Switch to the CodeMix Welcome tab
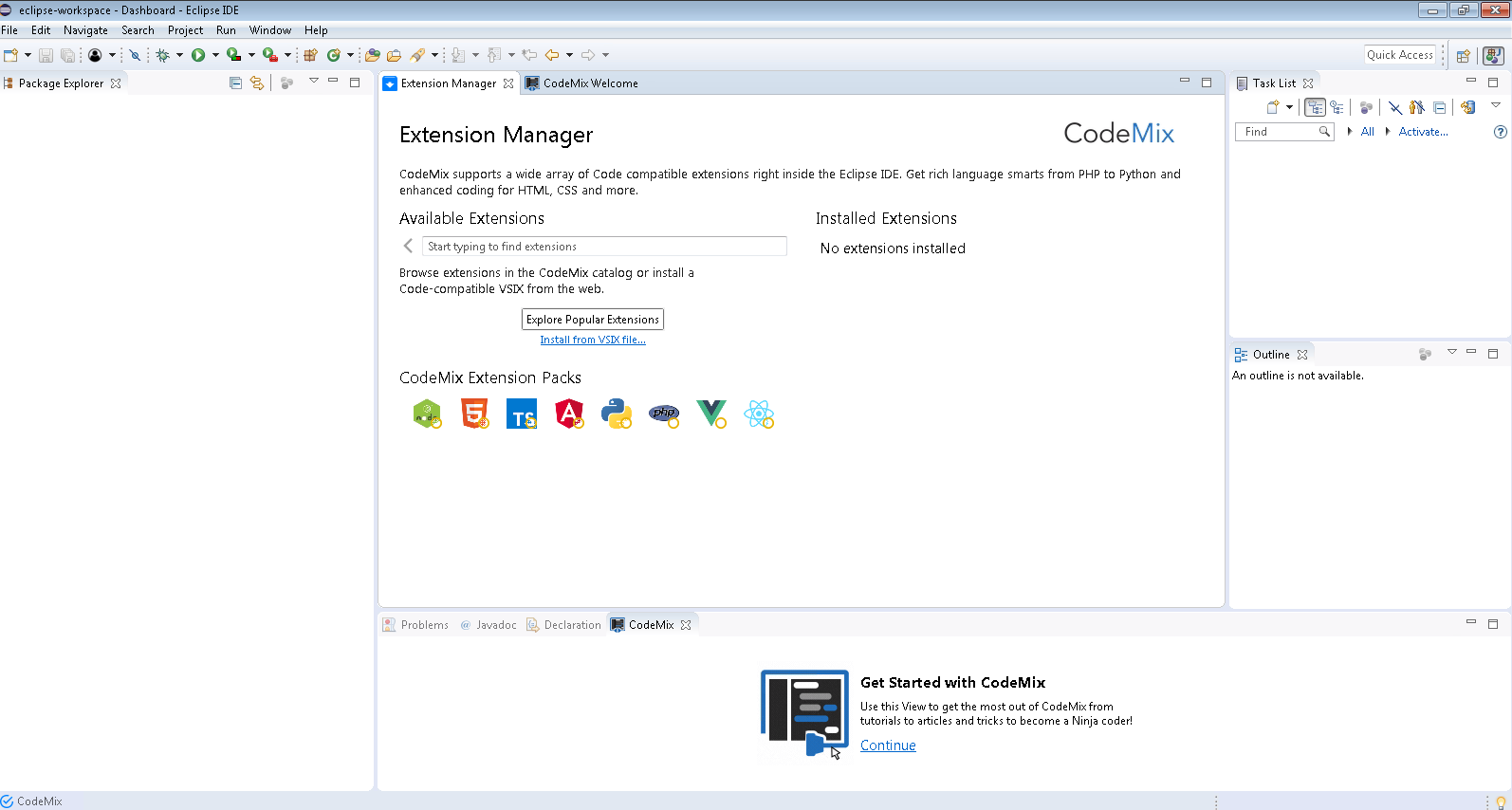The width and height of the screenshot is (1512, 810). (x=589, y=83)
